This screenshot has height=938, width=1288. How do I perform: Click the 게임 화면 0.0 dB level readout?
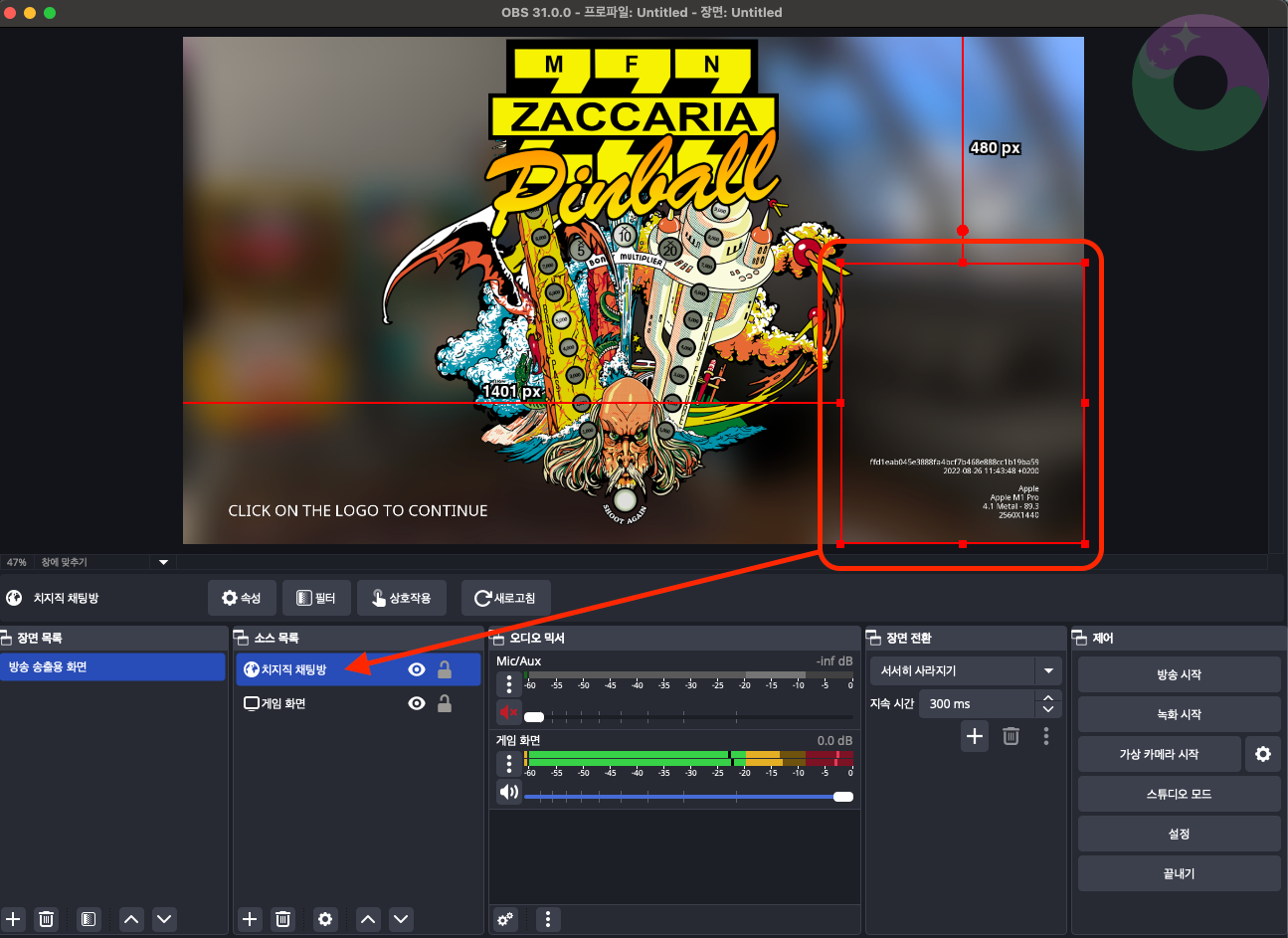(x=835, y=740)
